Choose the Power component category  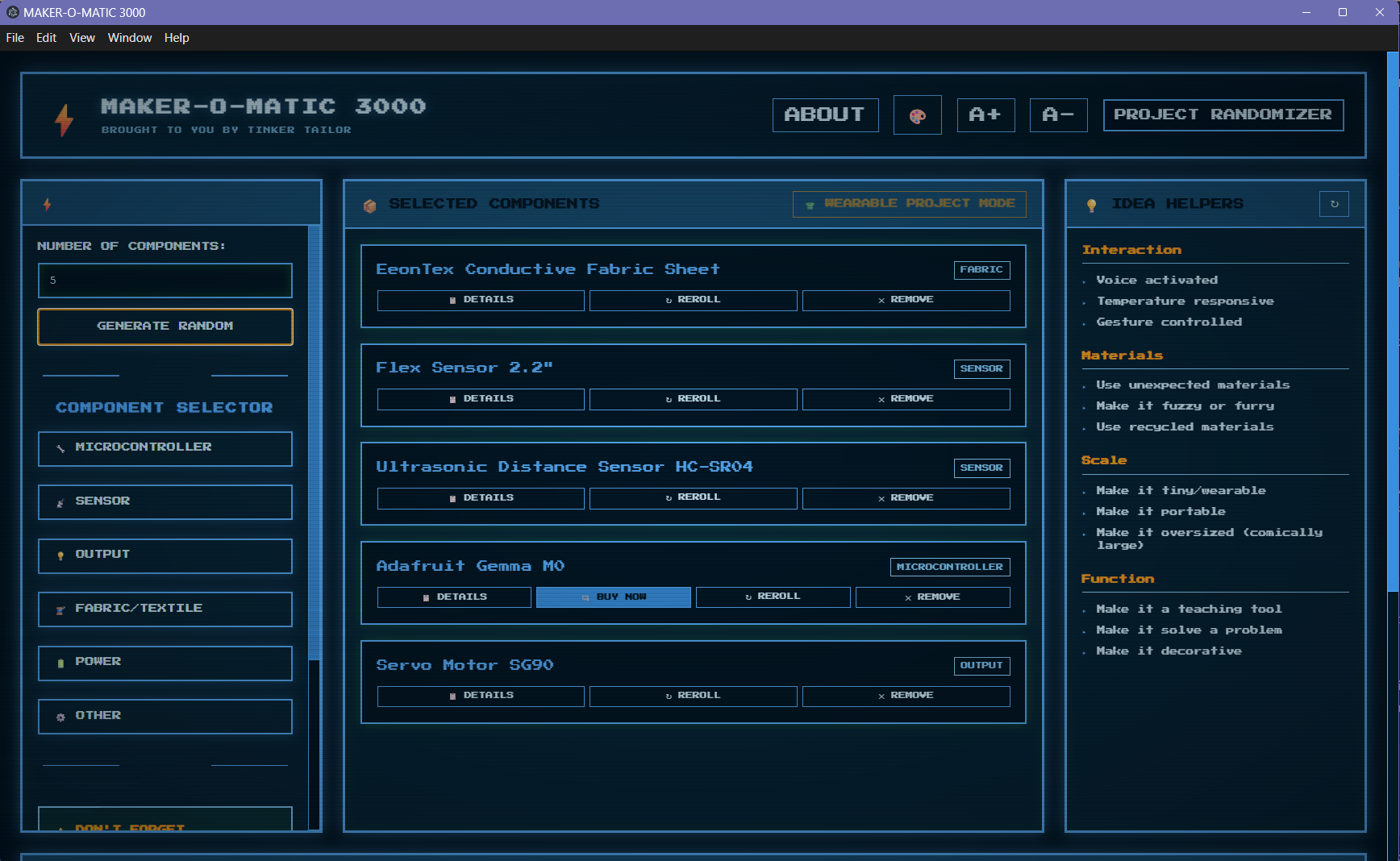click(165, 663)
